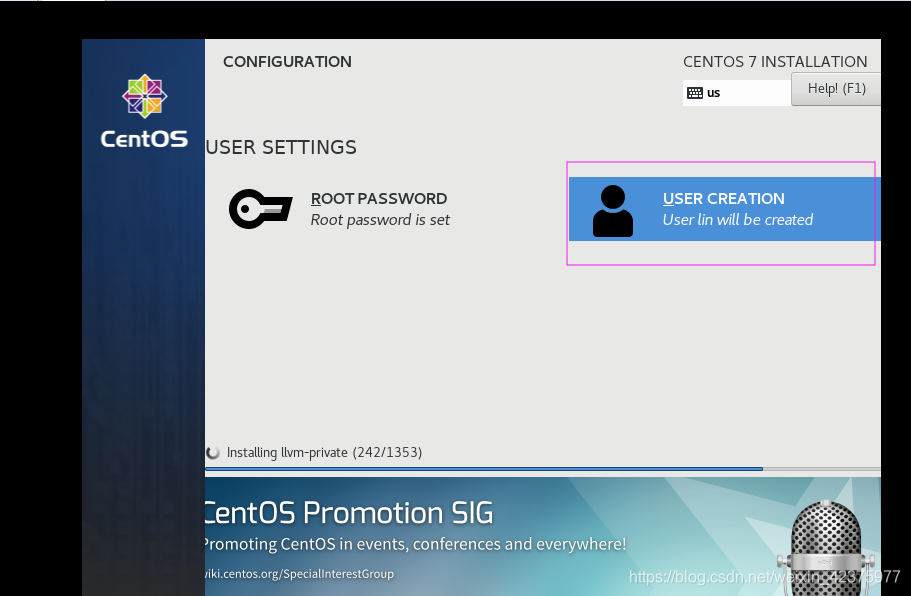Click the CentOS wordmark in sidebar
911x596 pixels.
pos(144,139)
